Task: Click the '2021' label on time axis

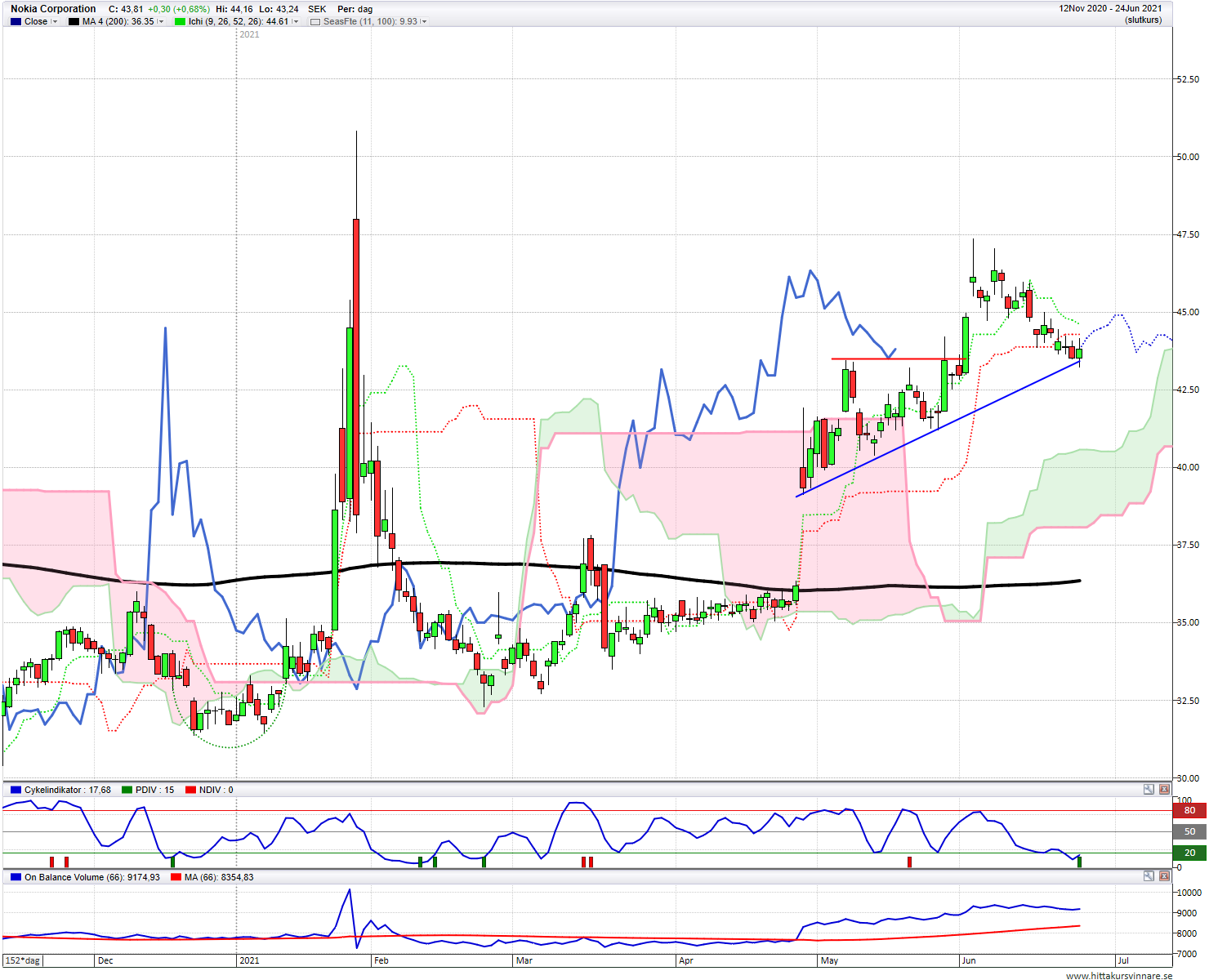Action: (x=249, y=960)
